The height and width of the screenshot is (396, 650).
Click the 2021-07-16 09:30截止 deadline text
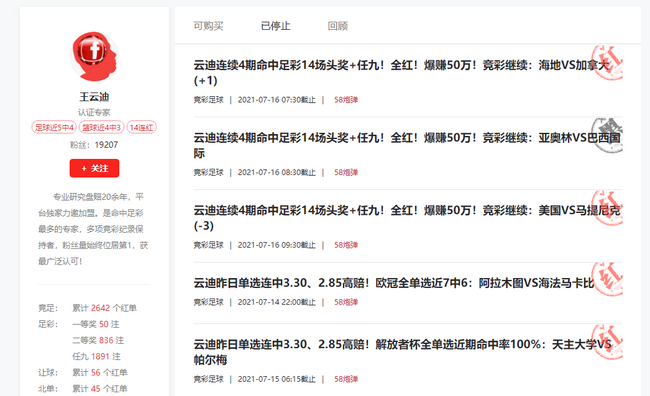point(276,245)
